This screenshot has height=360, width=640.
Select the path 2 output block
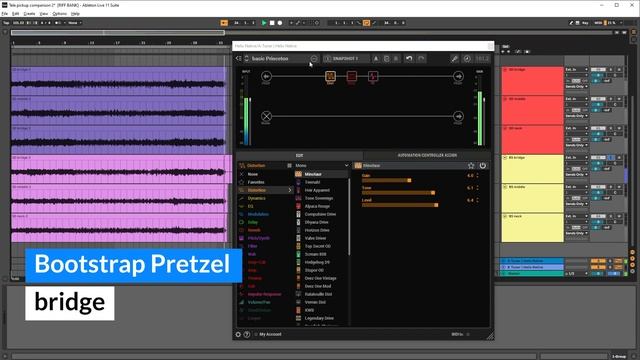458,116
